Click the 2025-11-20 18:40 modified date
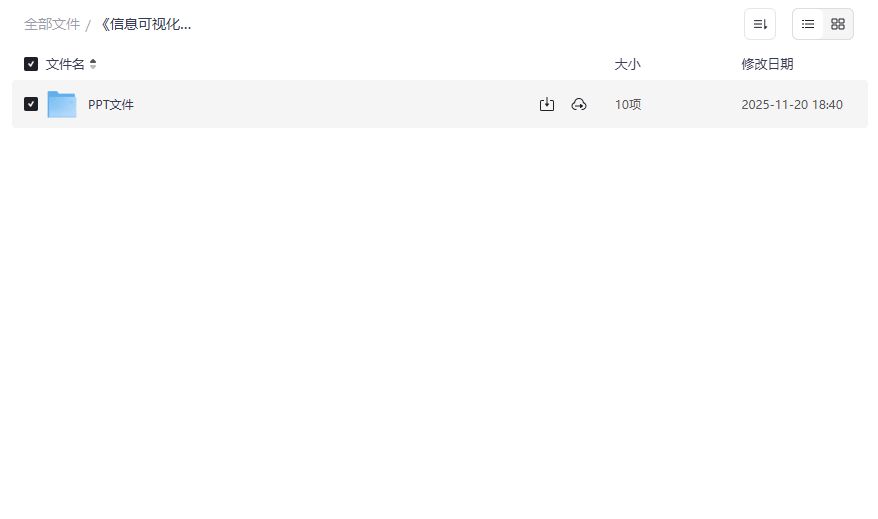This screenshot has height=519, width=878. [x=791, y=104]
